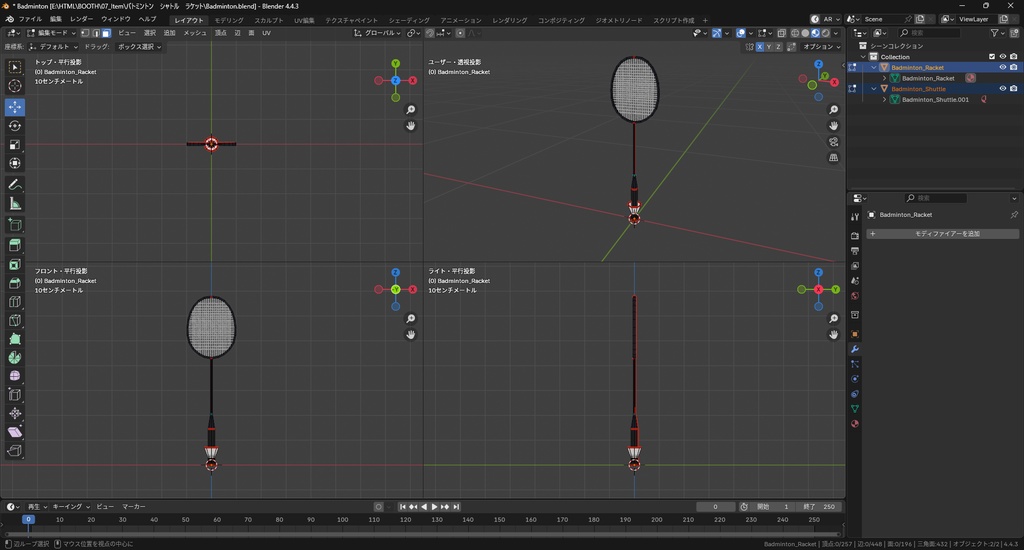This screenshot has height=550, width=1024.
Task: Uncheck the Collection exclude checkbox
Action: (x=991, y=57)
